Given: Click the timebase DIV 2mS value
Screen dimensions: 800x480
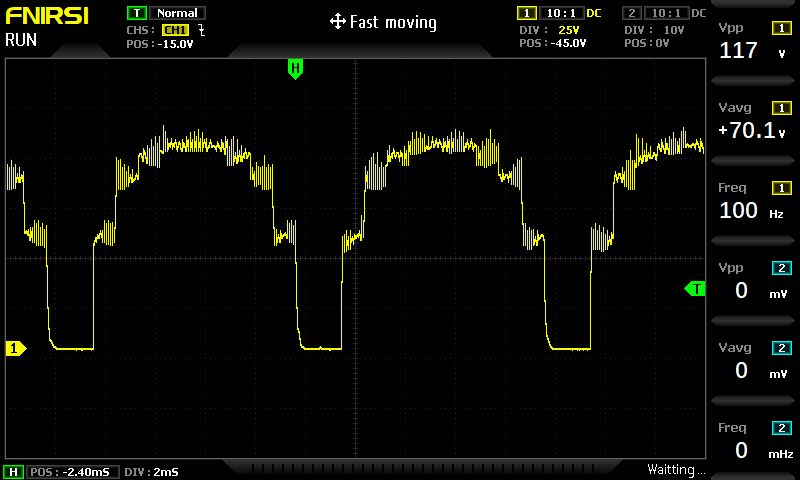Looking at the screenshot, I should [166, 472].
